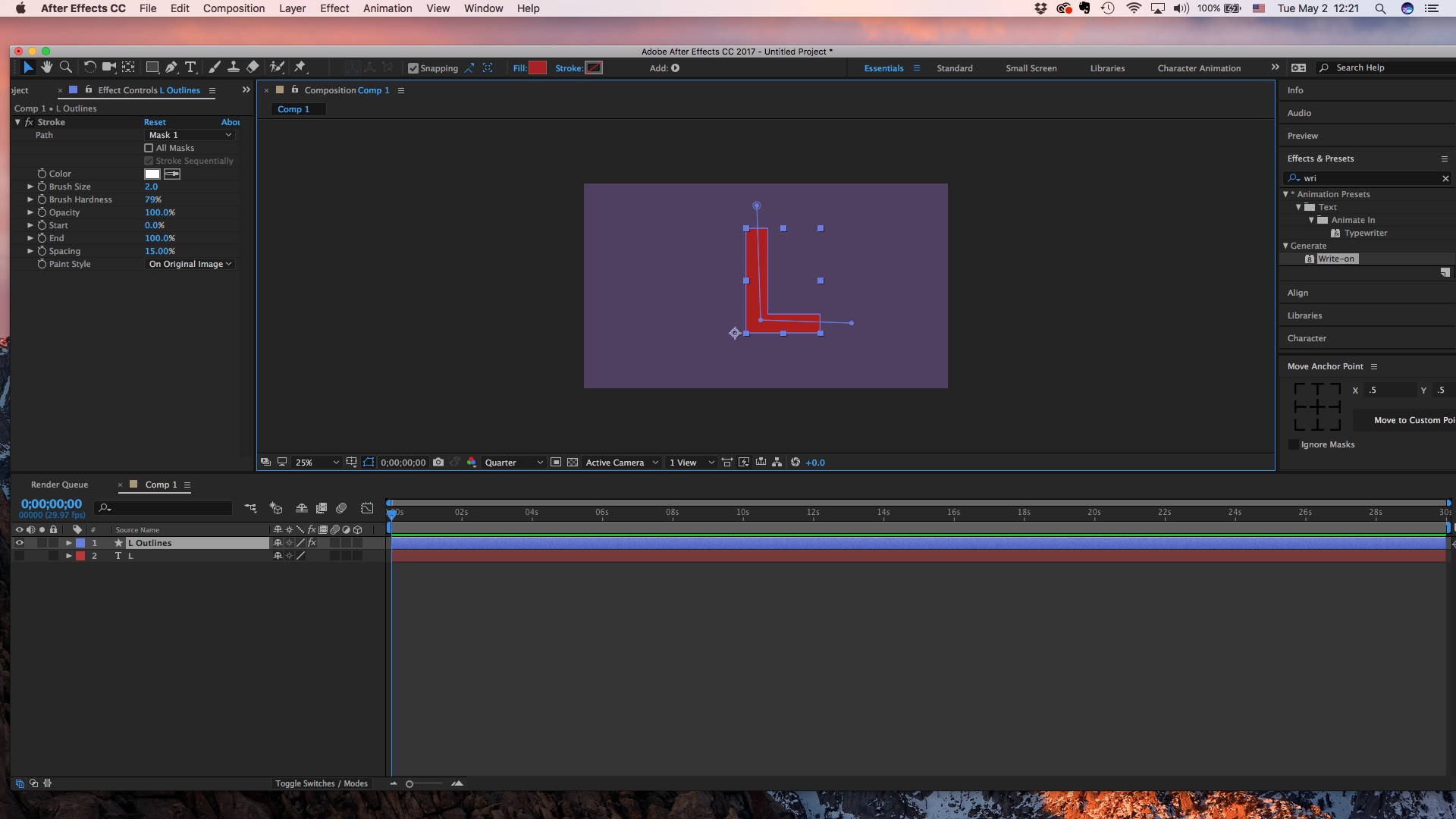Open the Composition menu in menu bar
1456x819 pixels.
234,9
